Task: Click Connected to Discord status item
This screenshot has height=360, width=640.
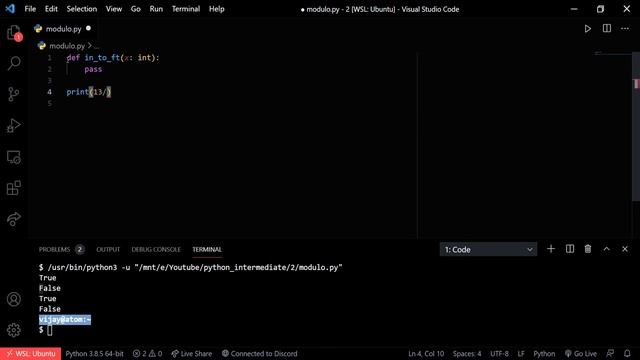Action: [260, 353]
